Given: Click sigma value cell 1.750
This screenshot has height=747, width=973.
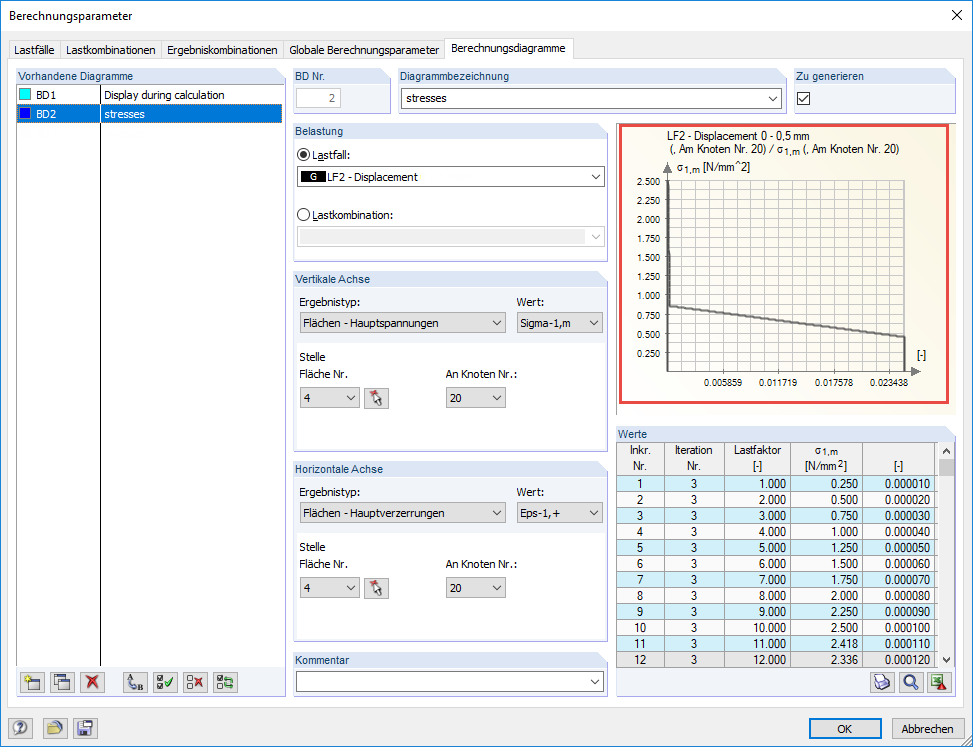Looking at the screenshot, I should pyautogui.click(x=827, y=579).
